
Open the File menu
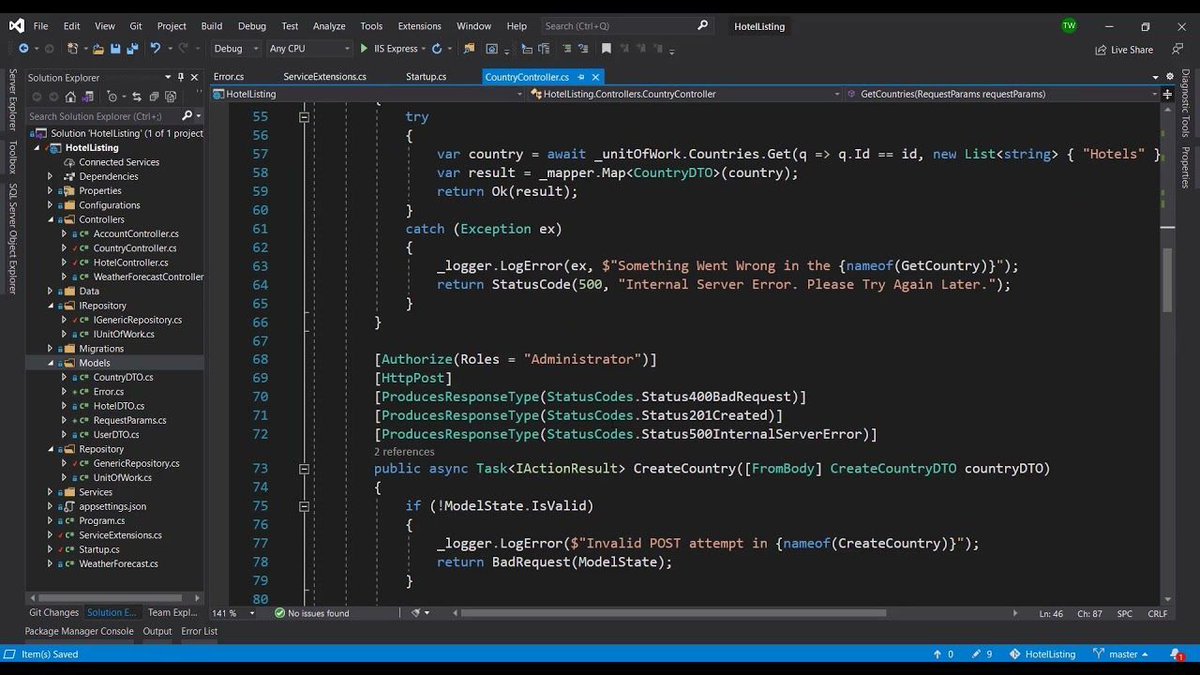40,26
